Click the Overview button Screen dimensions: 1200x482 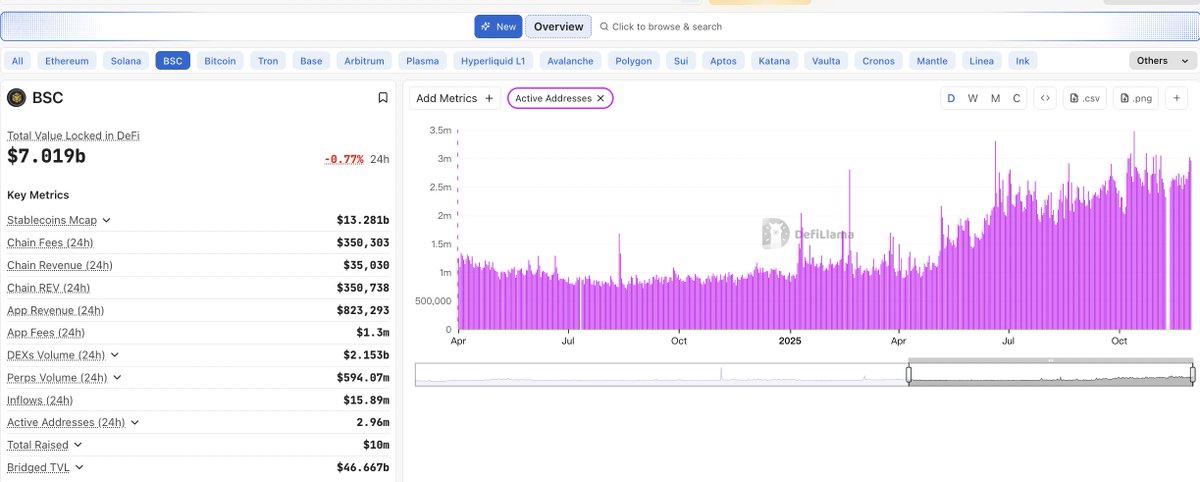[x=559, y=27]
